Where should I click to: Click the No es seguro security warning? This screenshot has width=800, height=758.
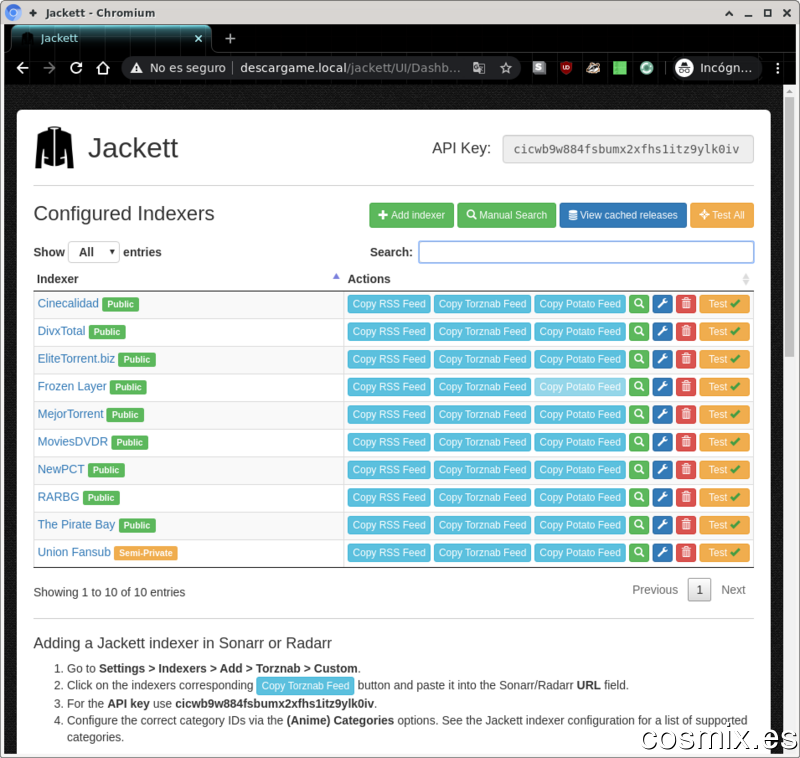(178, 68)
